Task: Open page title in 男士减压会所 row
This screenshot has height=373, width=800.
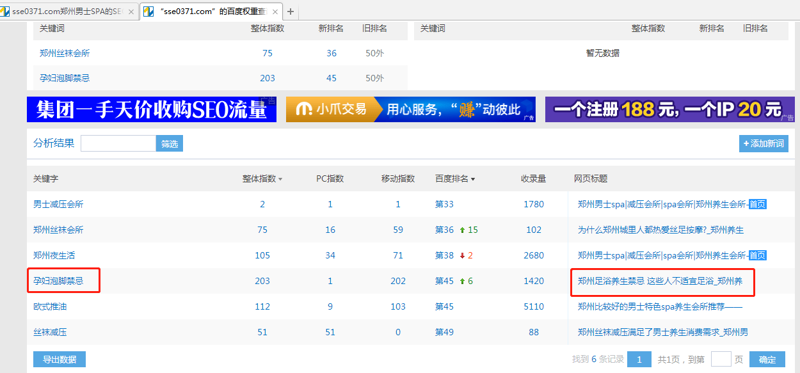Action: [672, 204]
